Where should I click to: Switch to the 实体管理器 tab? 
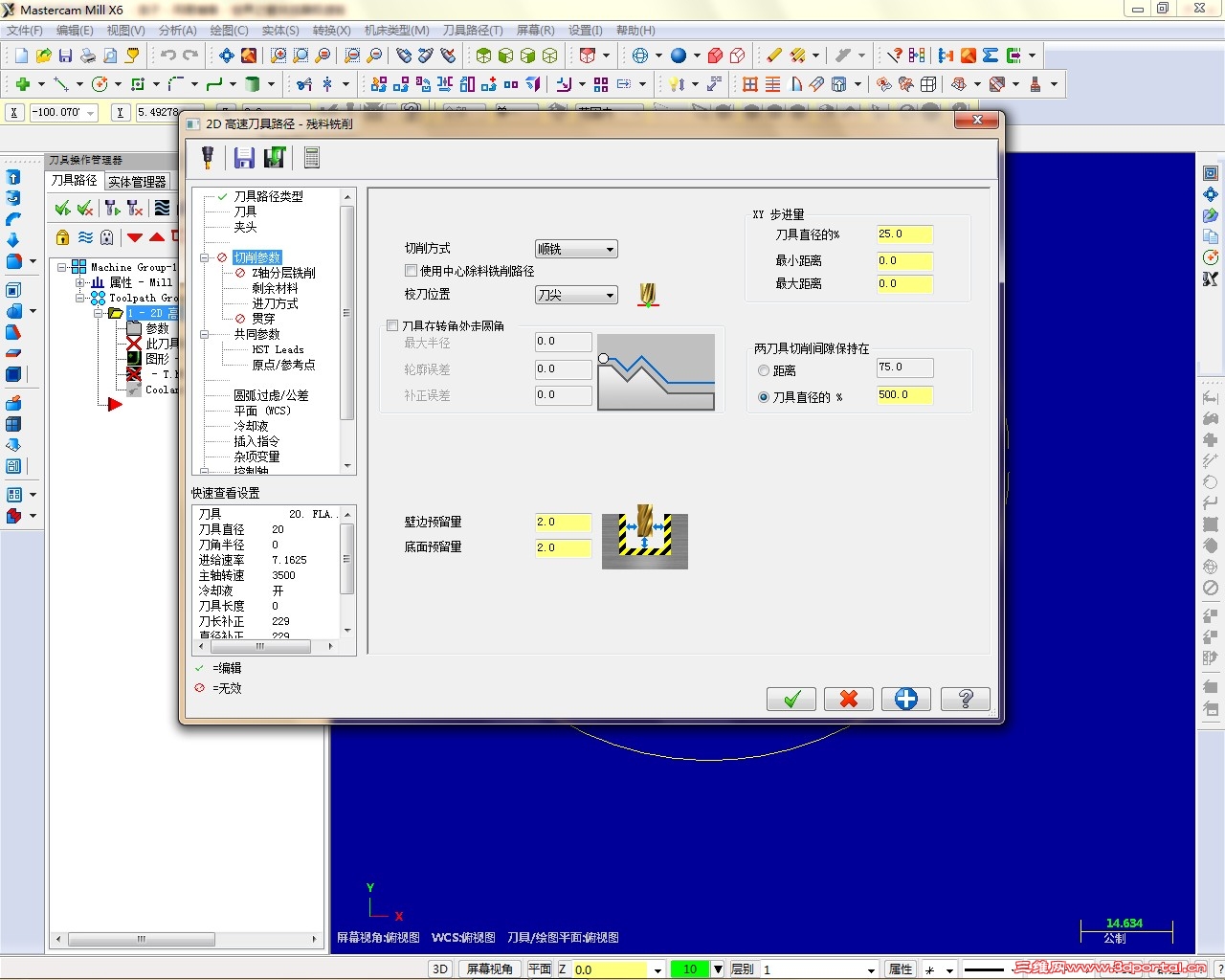tap(137, 181)
